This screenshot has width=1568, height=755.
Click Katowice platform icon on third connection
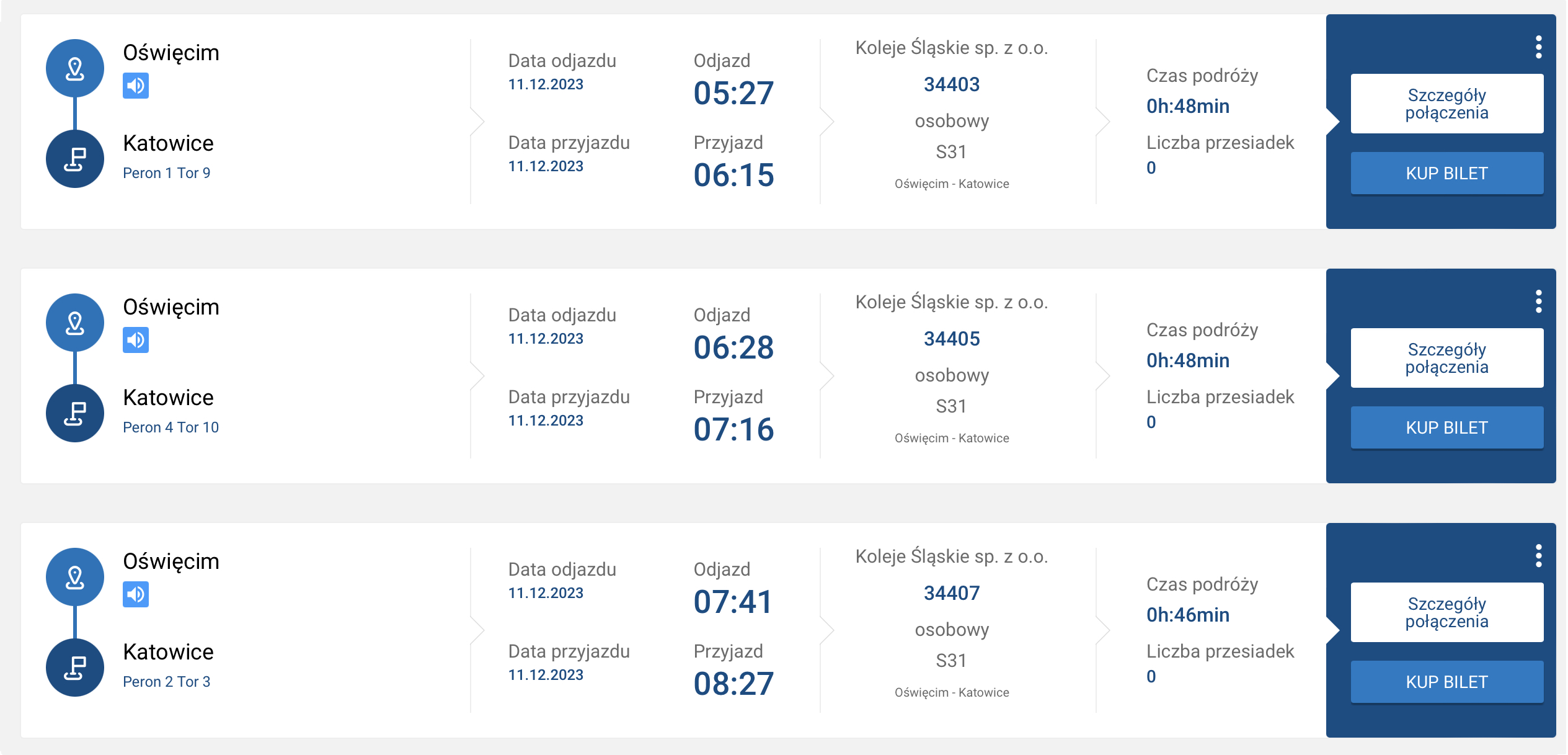pos(75,668)
